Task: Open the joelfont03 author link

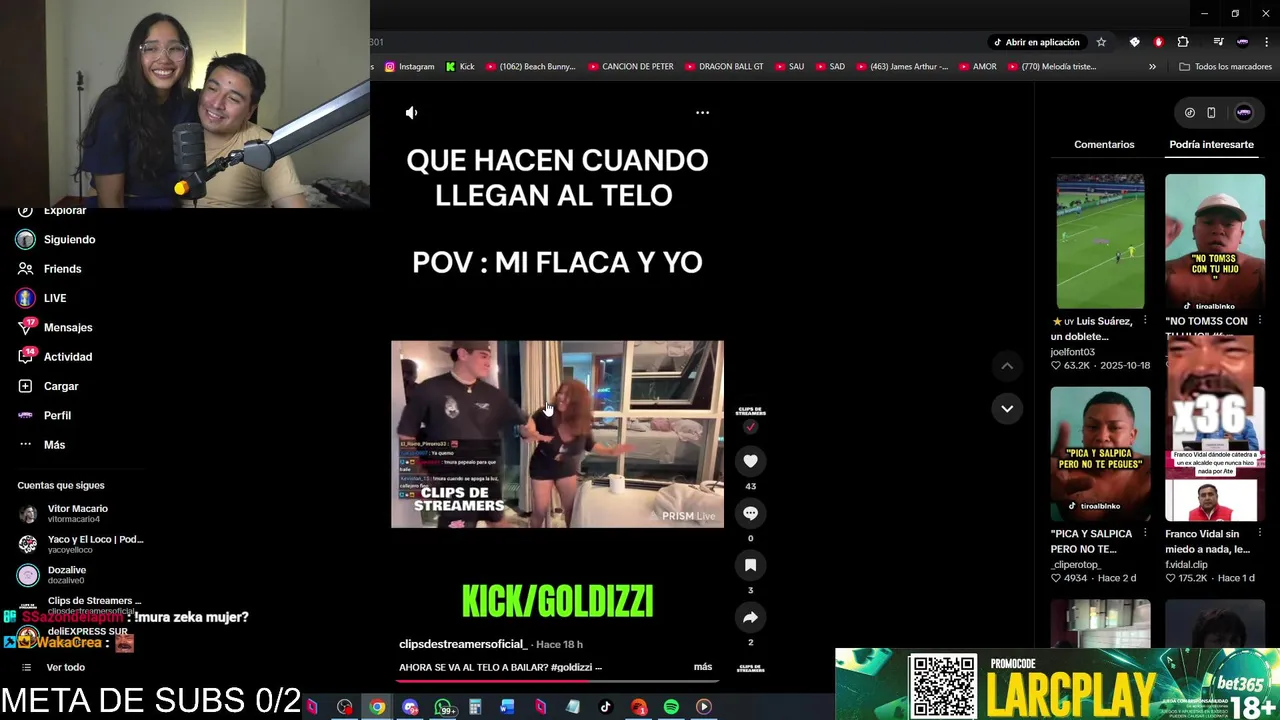Action: [1072, 352]
